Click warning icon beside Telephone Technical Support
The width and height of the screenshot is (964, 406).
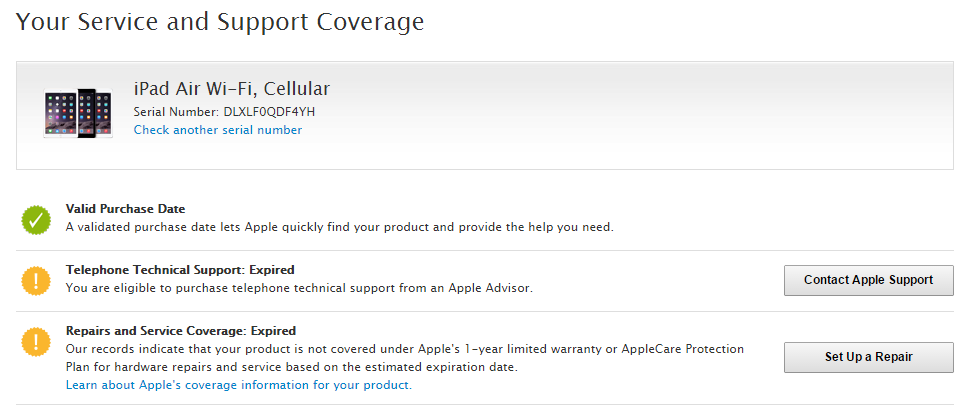point(36,281)
